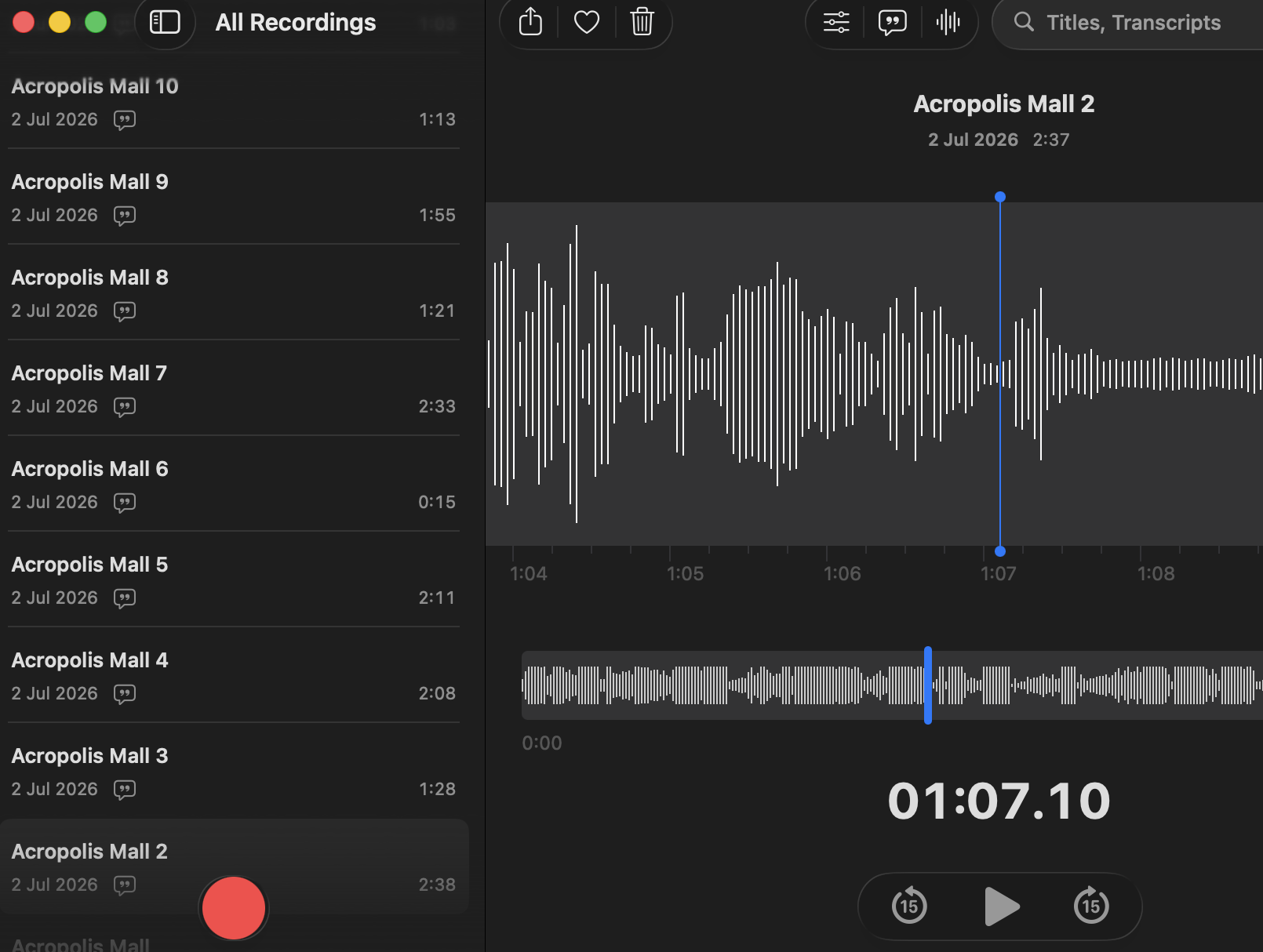1263x952 pixels.
Task: Toggle the sidebar visibility button
Action: point(165,23)
